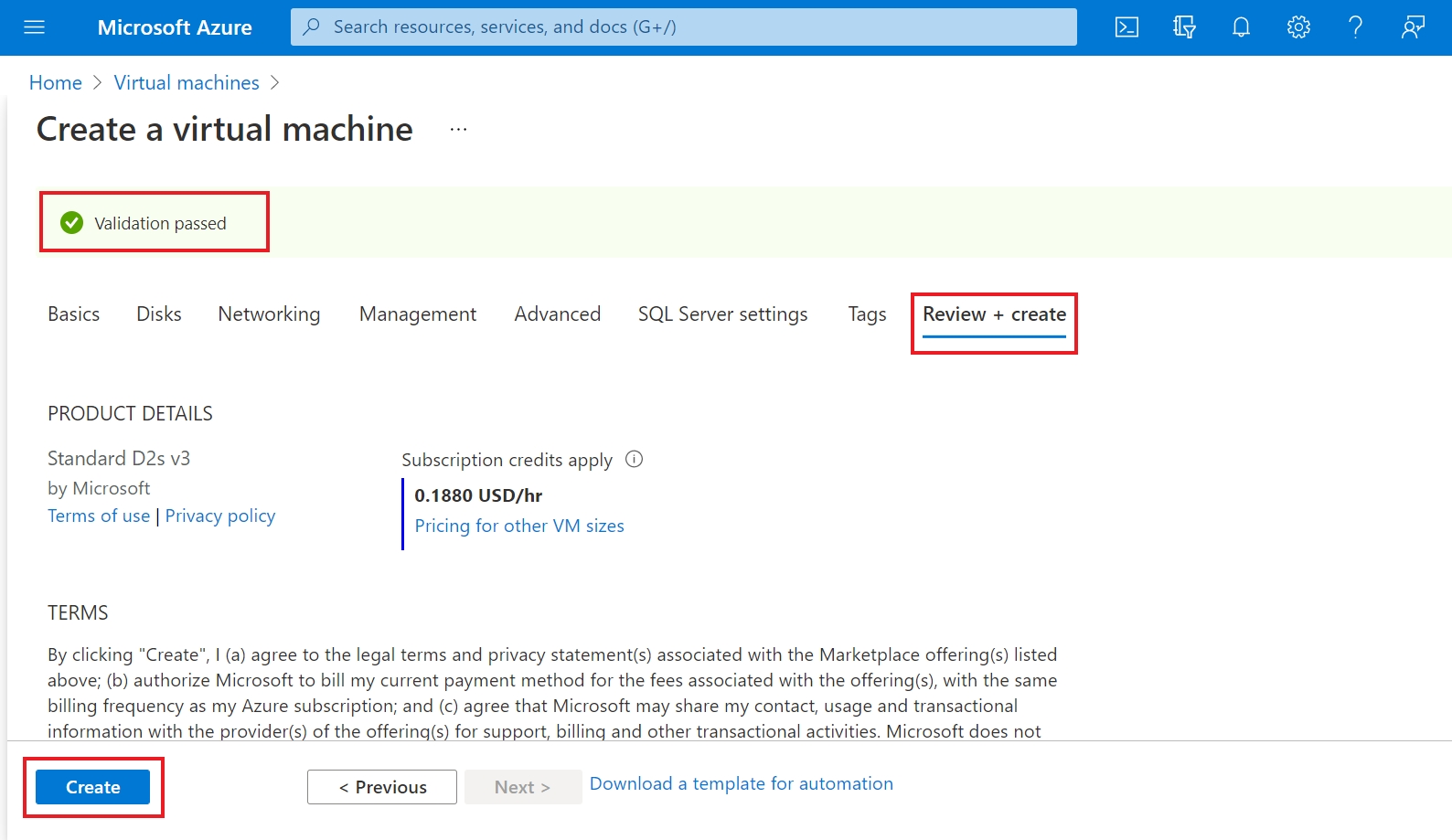The image size is (1452, 840).
Task: Open Directories and subscriptions filter icon
Action: point(1184,27)
